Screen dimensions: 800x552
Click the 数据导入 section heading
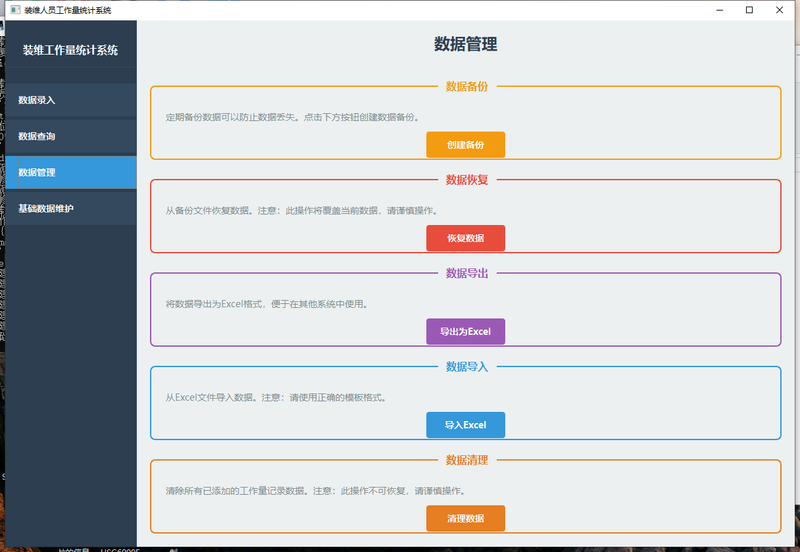click(466, 366)
